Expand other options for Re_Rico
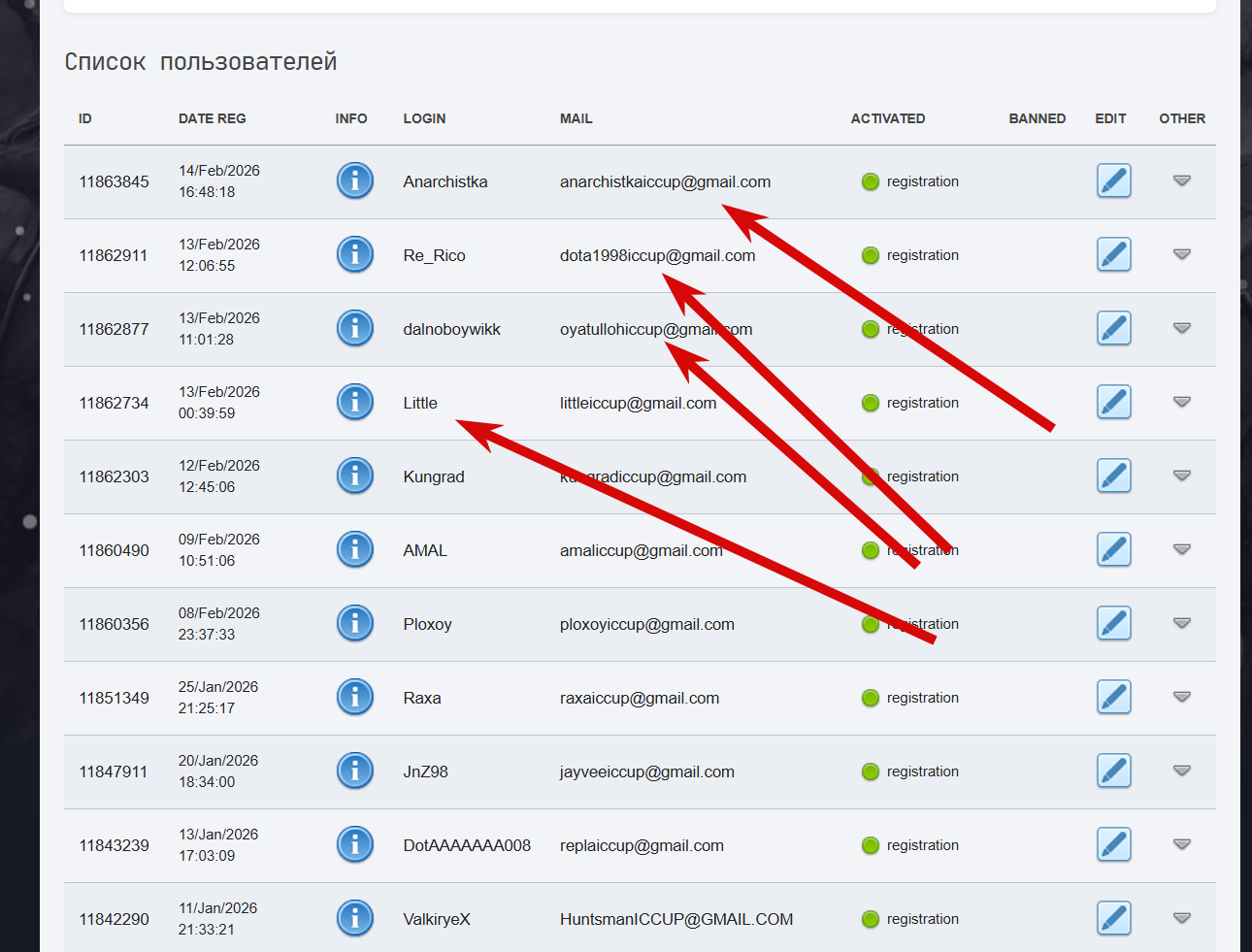Image resolution: width=1252 pixels, height=952 pixels. click(x=1182, y=254)
